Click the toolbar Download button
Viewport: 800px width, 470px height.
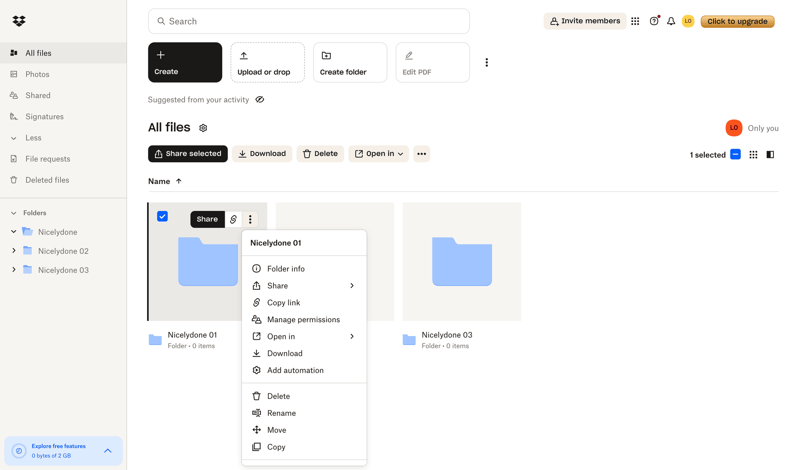262,154
